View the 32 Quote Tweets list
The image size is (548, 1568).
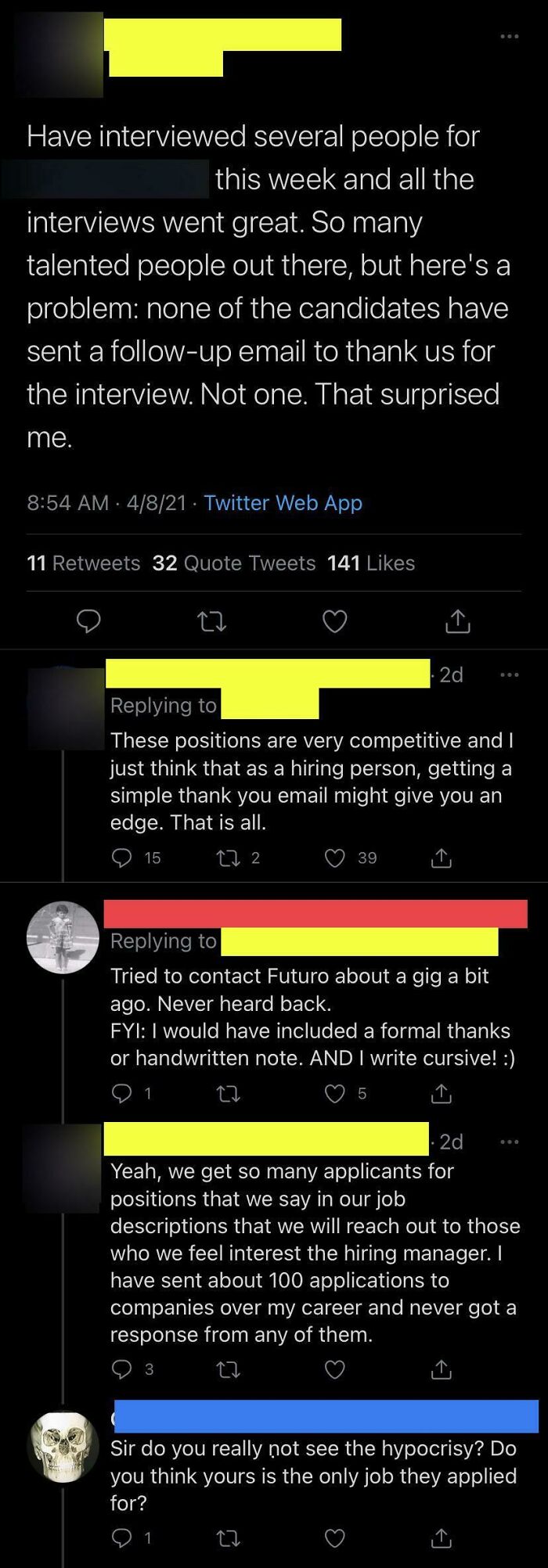233,563
